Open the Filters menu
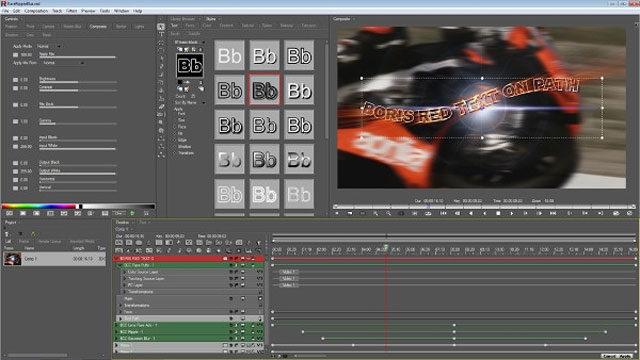The width and height of the screenshot is (640, 360). click(x=71, y=11)
